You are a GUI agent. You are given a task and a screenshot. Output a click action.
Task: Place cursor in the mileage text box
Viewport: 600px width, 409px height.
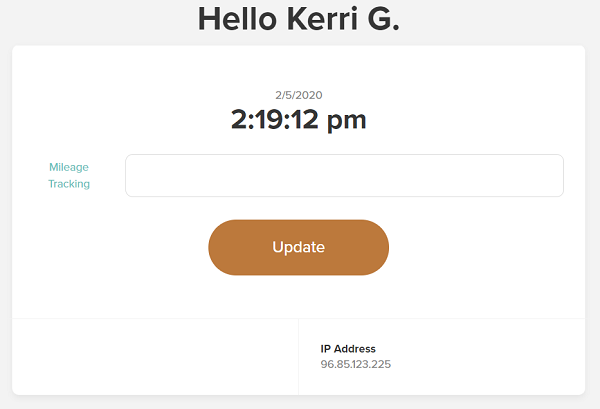tap(344, 175)
